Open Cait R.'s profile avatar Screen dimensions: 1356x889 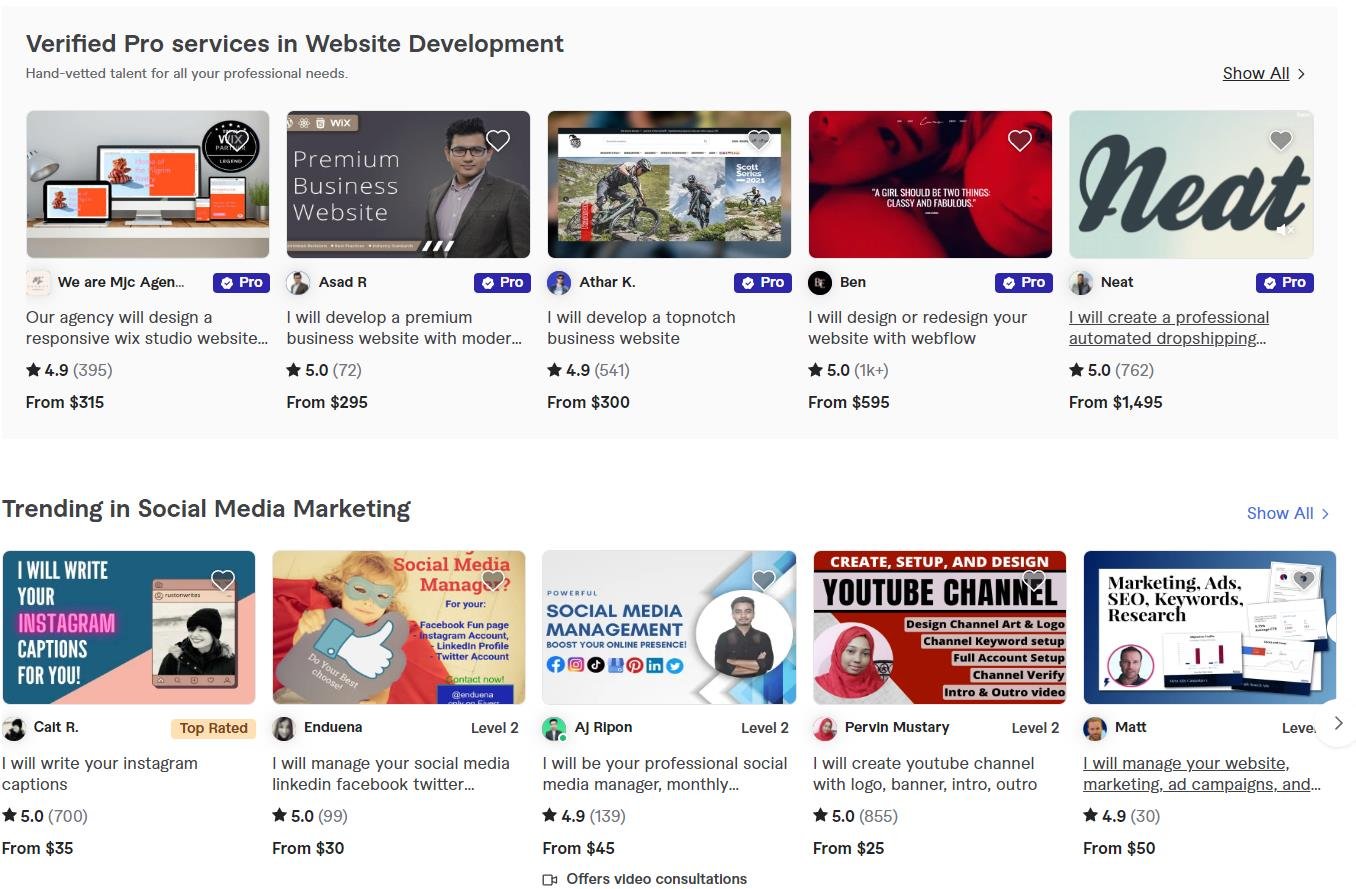click(14, 728)
